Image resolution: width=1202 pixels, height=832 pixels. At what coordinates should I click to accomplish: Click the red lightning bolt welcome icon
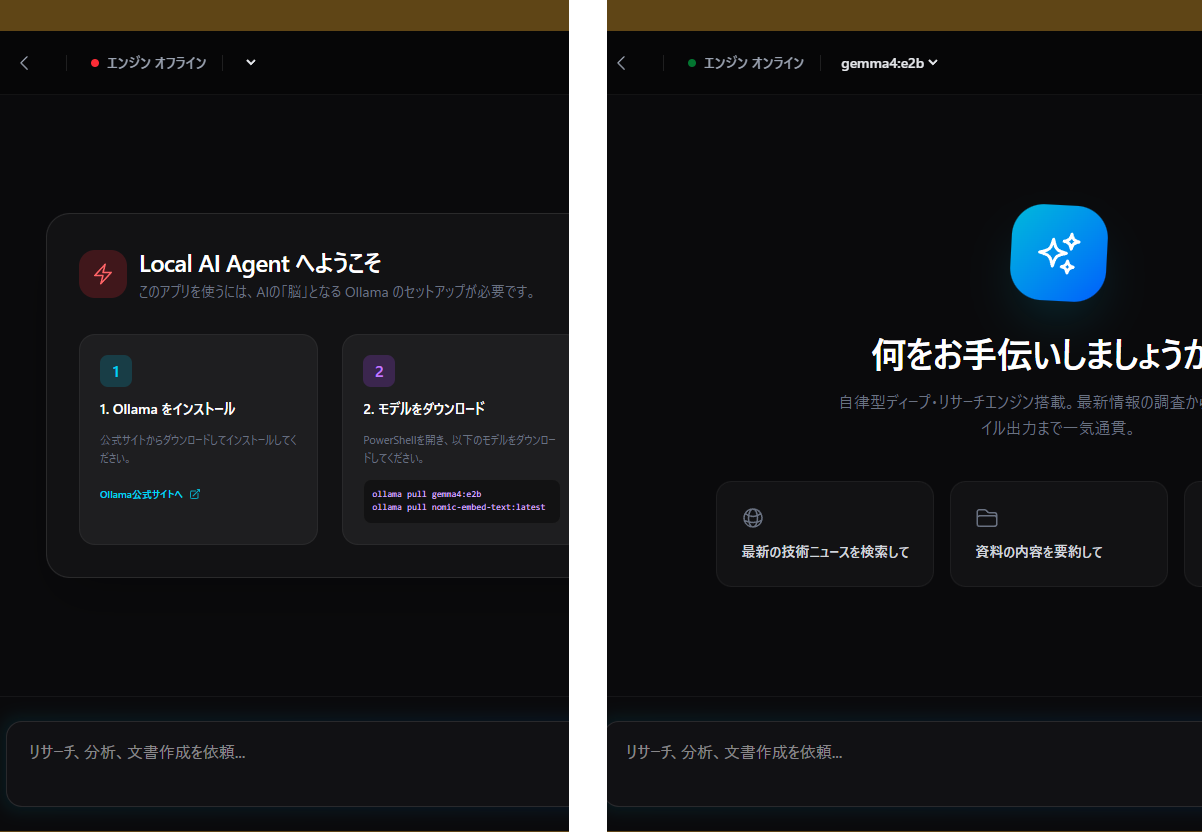(x=103, y=274)
